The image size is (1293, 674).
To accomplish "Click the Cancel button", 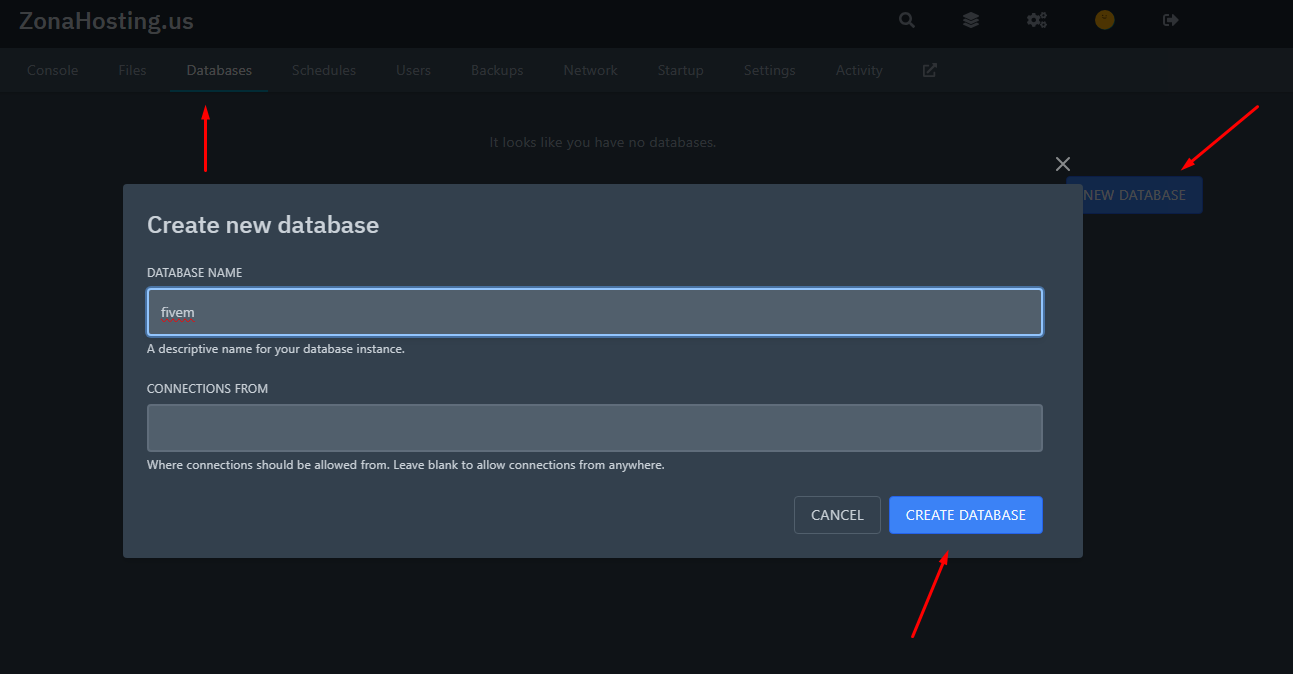I will [x=837, y=515].
